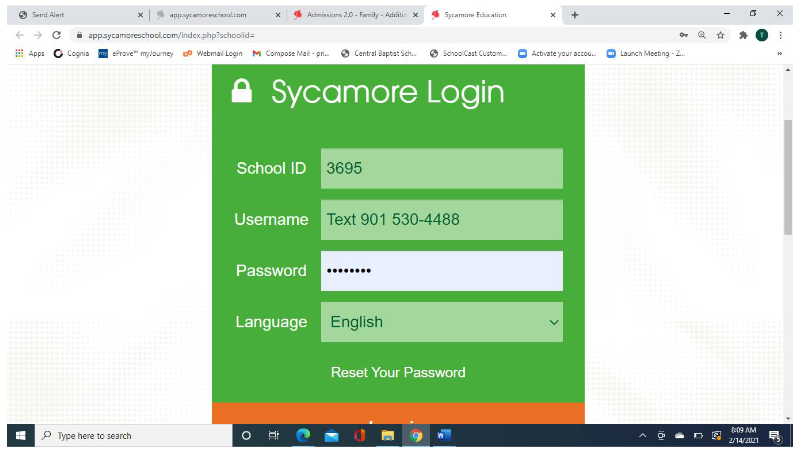Open Cortana circle icon on taskbar
The height and width of the screenshot is (451, 806).
[246, 436]
